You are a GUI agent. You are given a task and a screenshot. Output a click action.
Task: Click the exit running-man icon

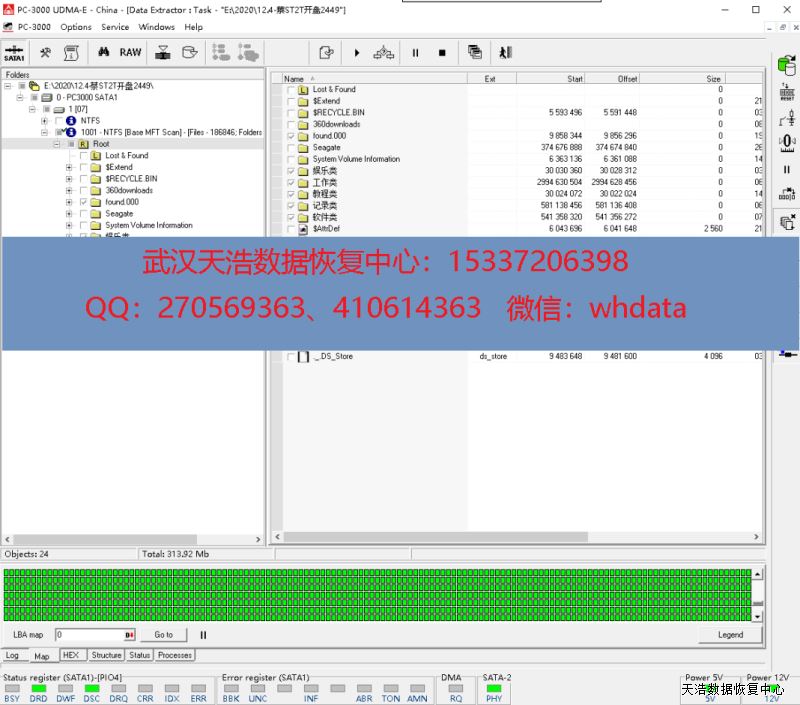(506, 52)
